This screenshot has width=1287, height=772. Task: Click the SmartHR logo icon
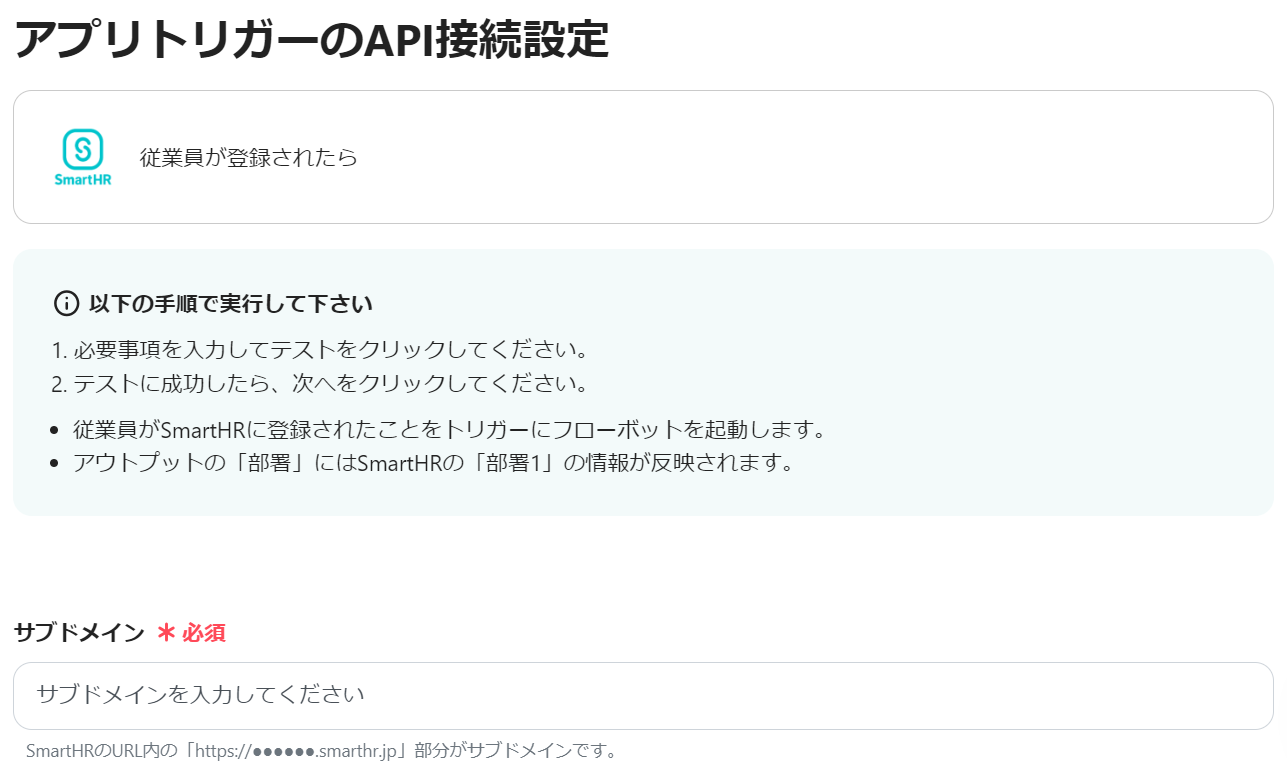pyautogui.click(x=83, y=149)
